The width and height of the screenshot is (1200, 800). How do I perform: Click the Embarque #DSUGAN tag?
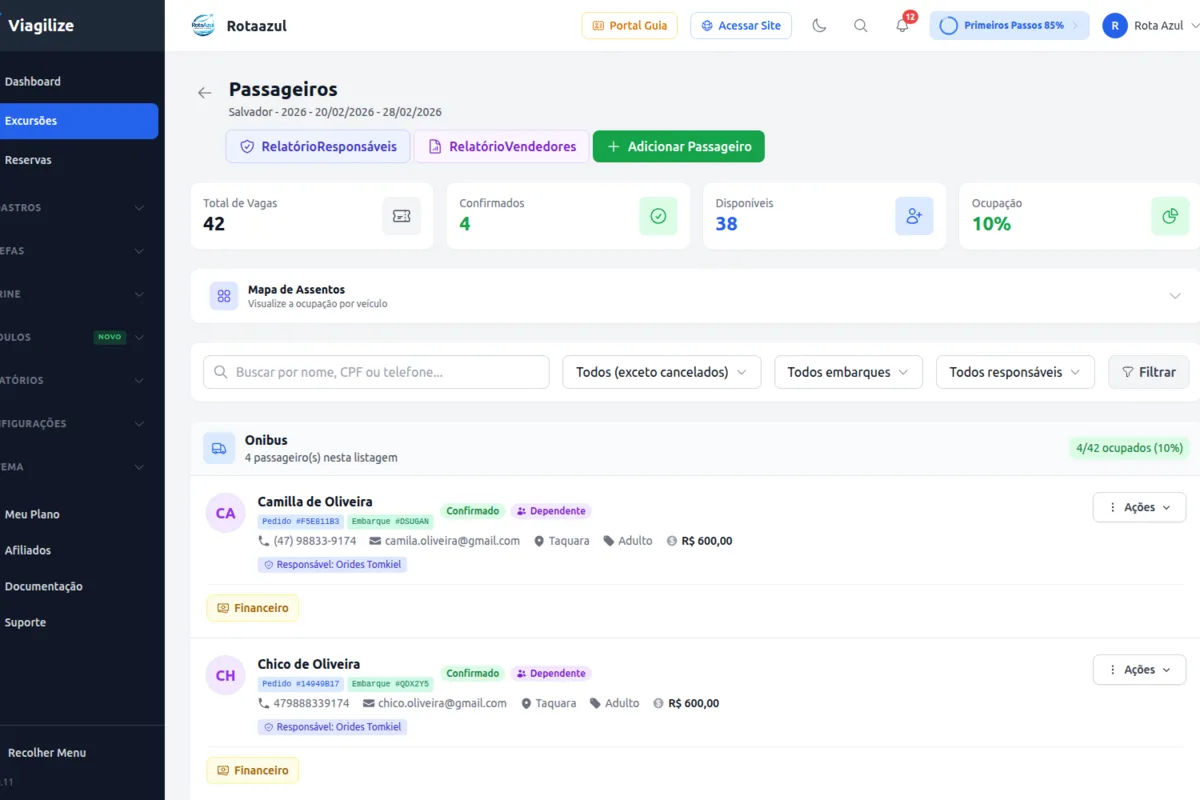(390, 521)
